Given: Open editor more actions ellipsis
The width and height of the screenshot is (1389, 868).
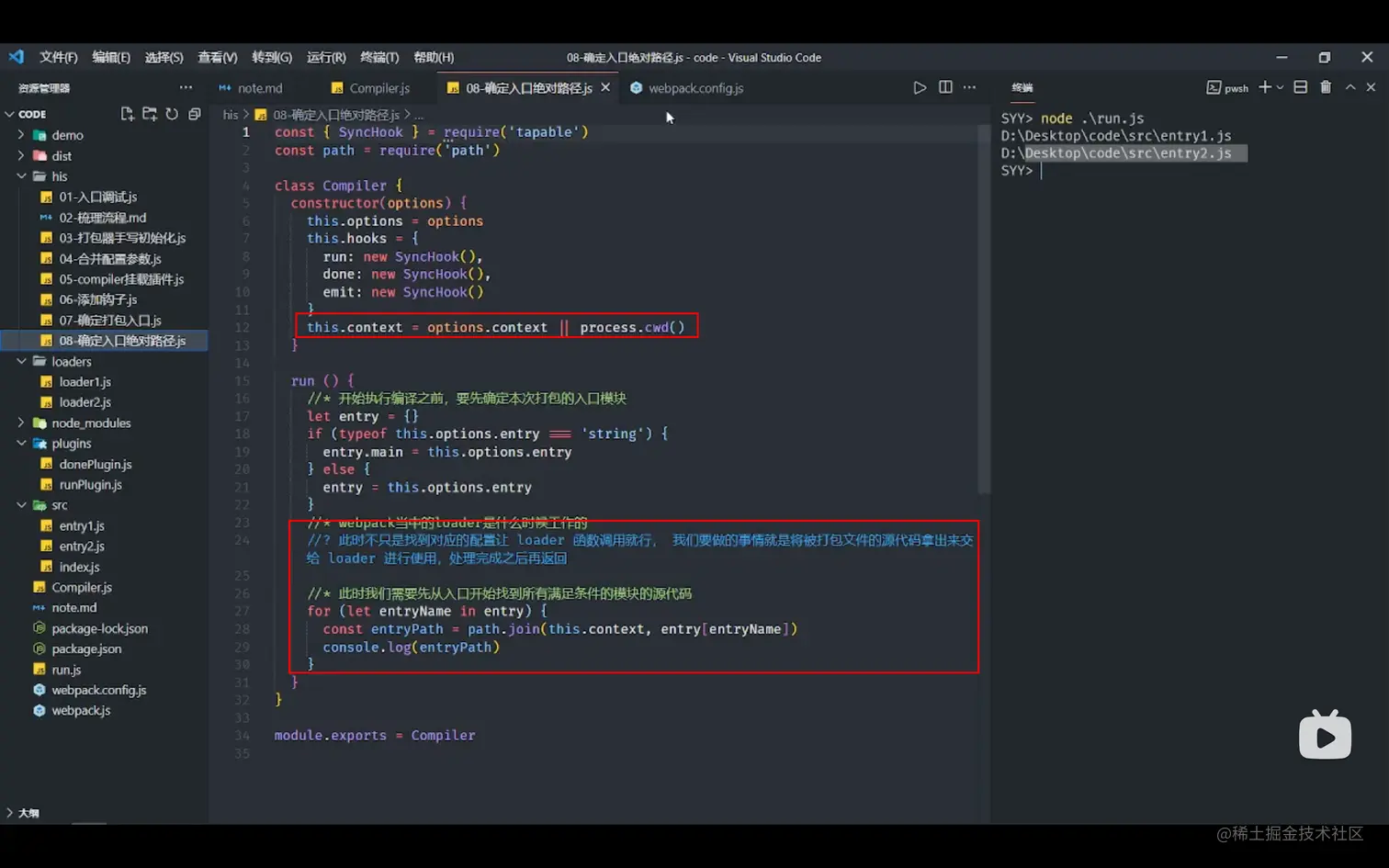Looking at the screenshot, I should [969, 87].
